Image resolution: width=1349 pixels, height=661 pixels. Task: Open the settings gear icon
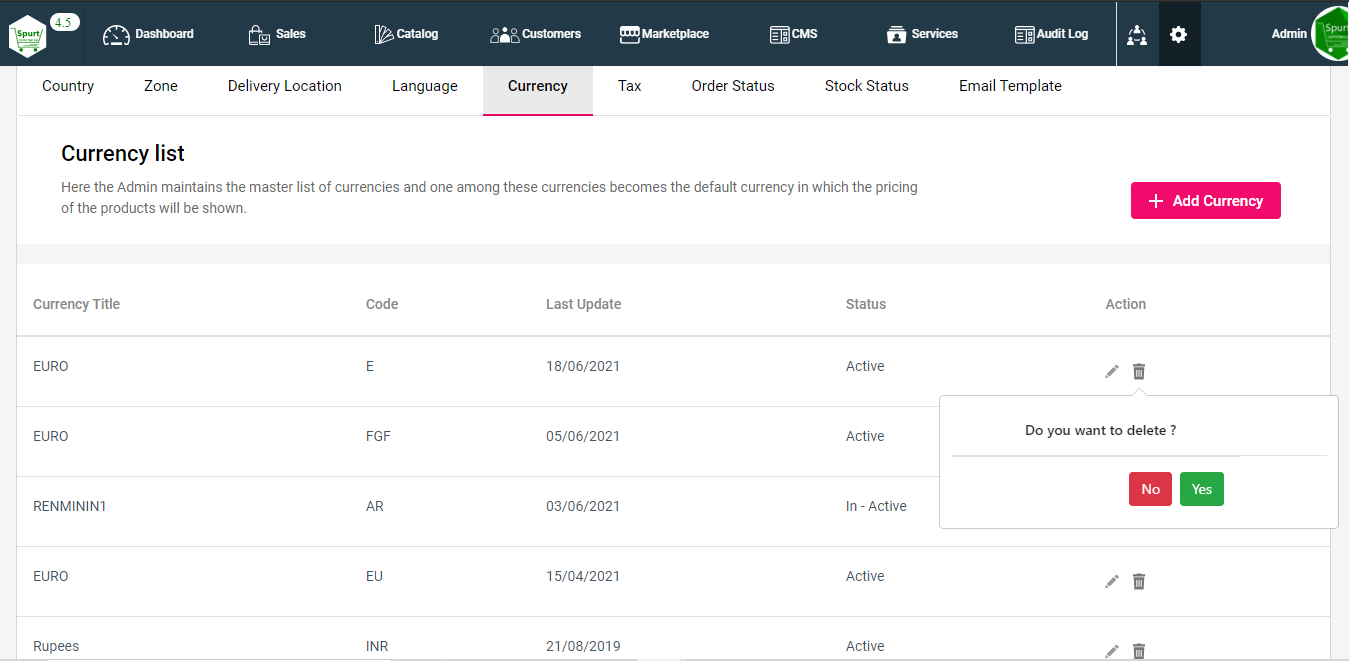[x=1179, y=34]
